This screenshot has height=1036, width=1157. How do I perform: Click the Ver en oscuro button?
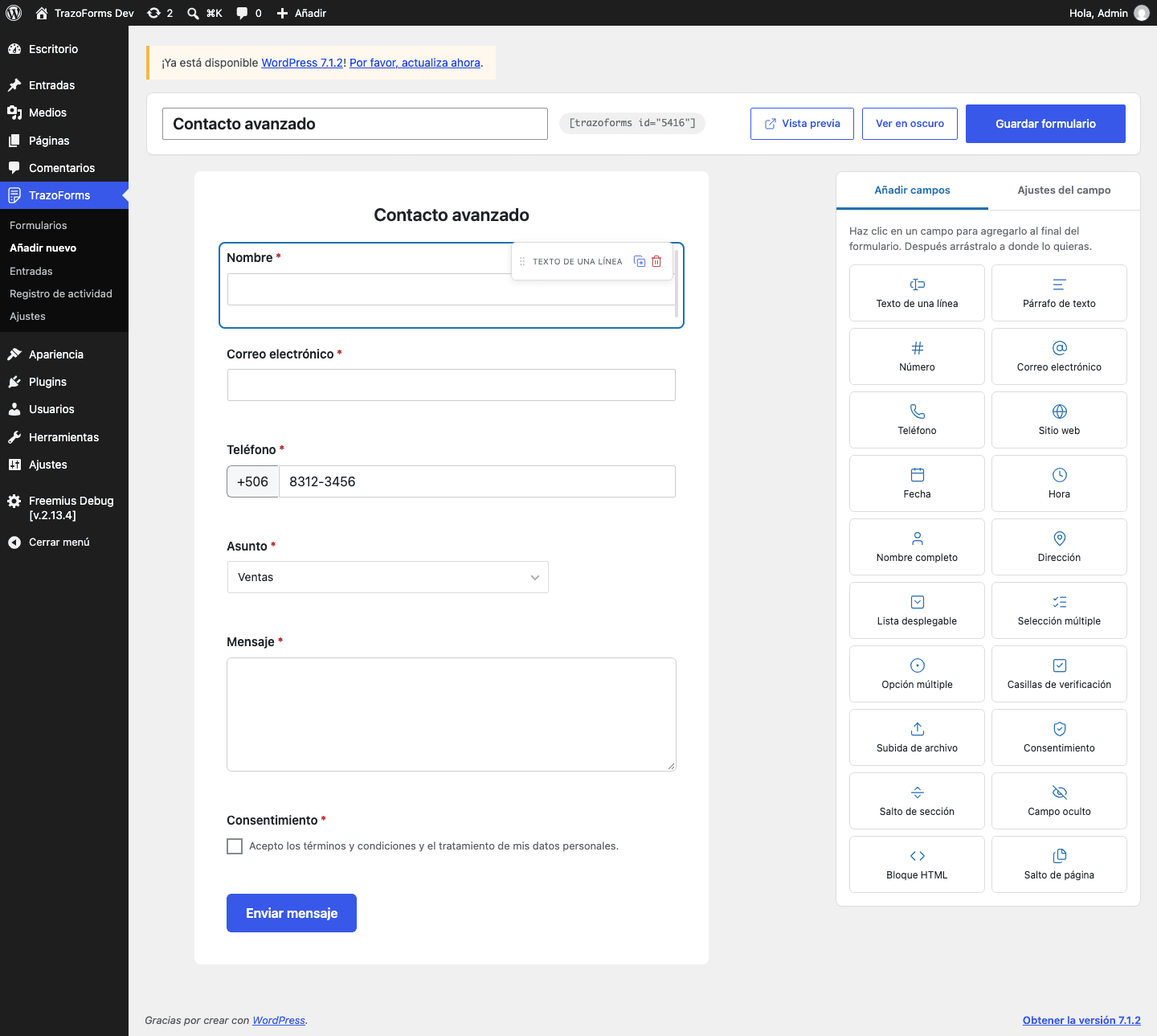pyautogui.click(x=910, y=124)
